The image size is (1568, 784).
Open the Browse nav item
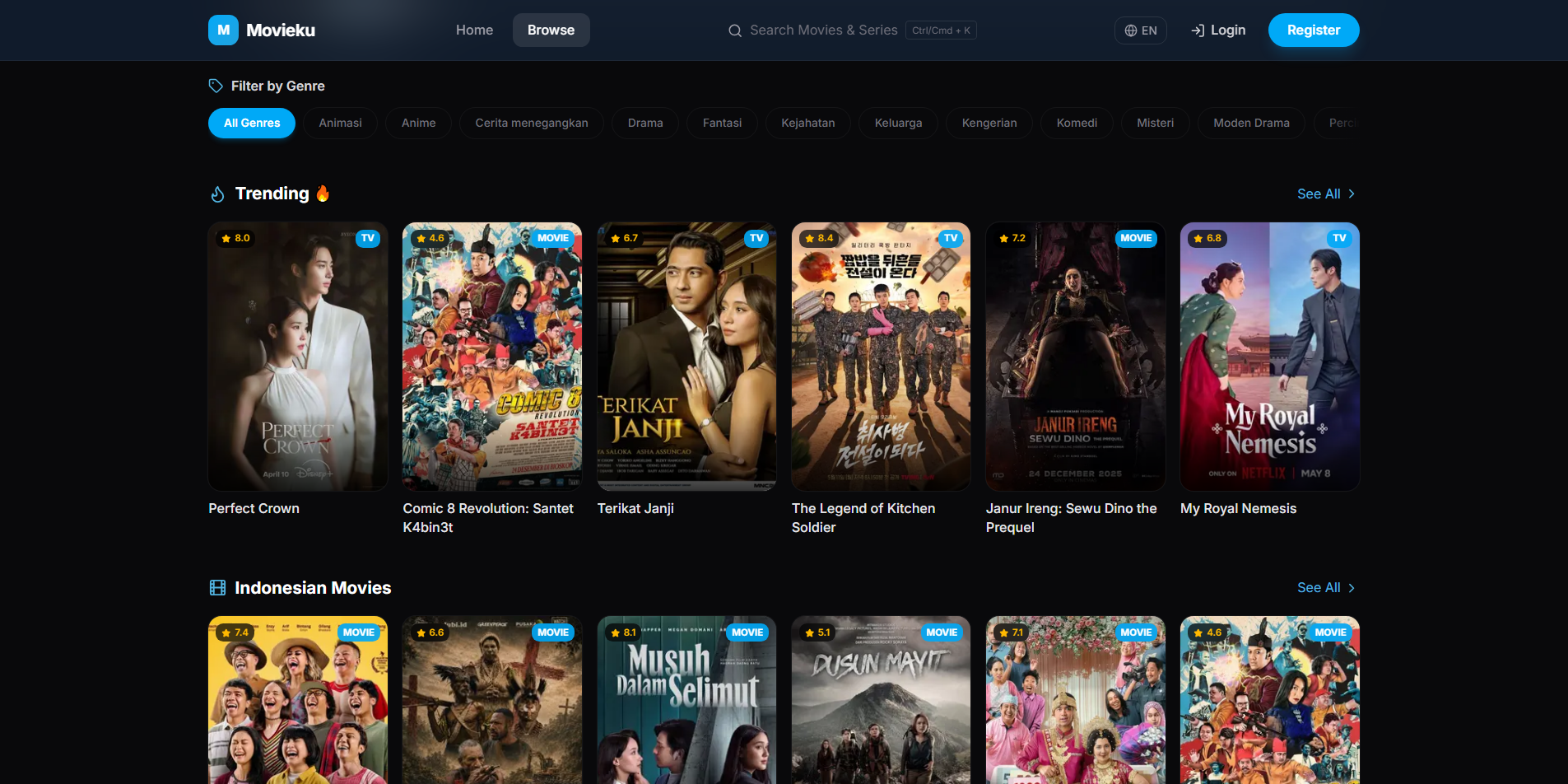(551, 30)
